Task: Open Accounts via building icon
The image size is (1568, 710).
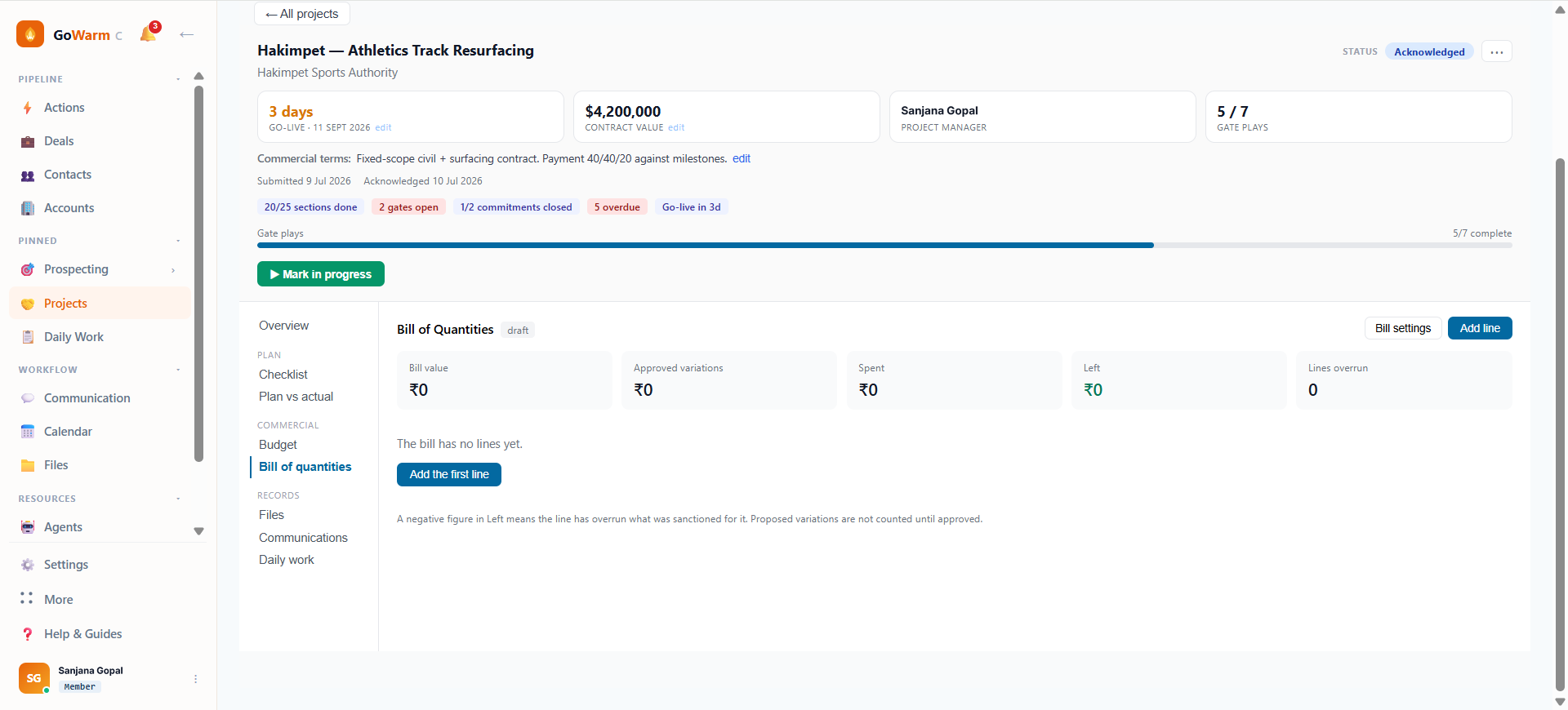Action: tap(28, 208)
